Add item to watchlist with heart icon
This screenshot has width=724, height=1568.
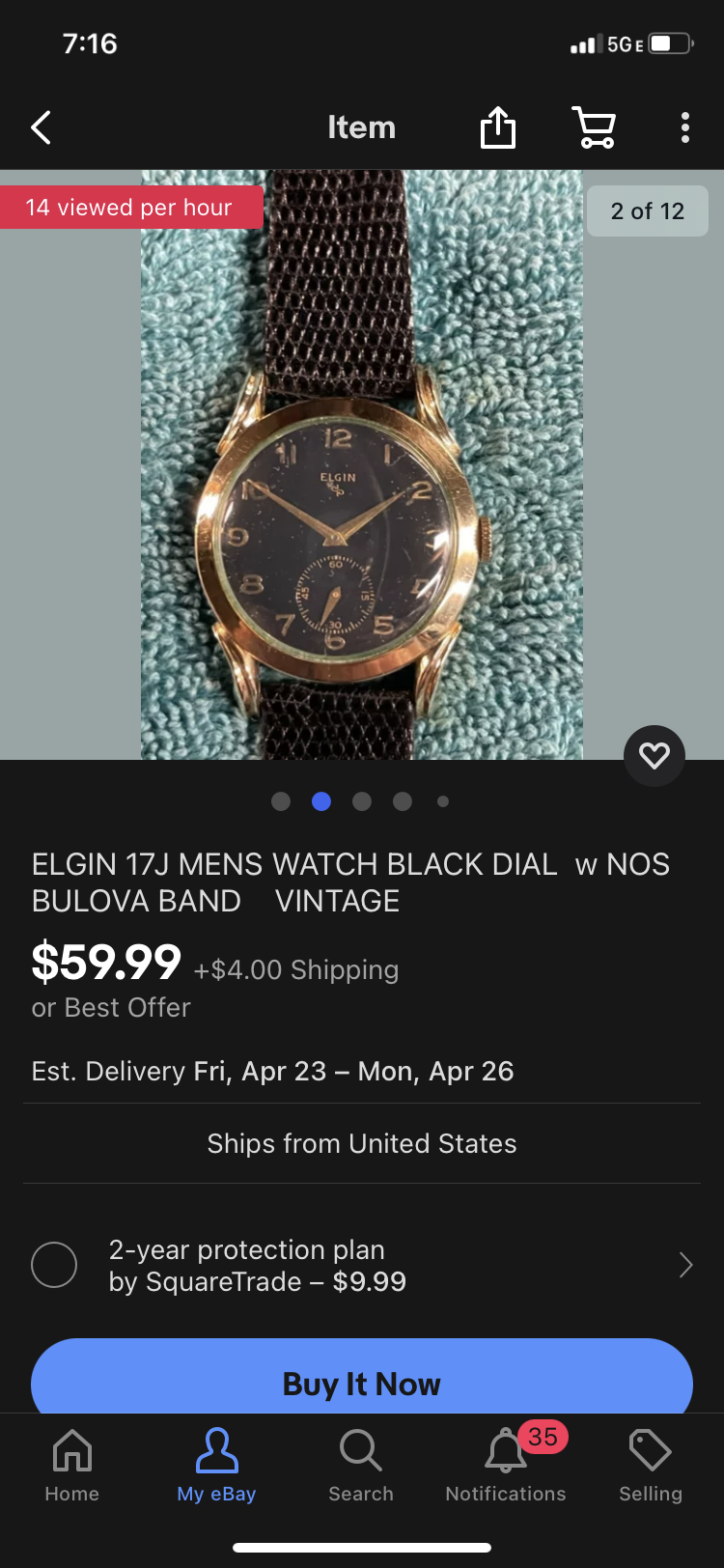[x=654, y=755]
